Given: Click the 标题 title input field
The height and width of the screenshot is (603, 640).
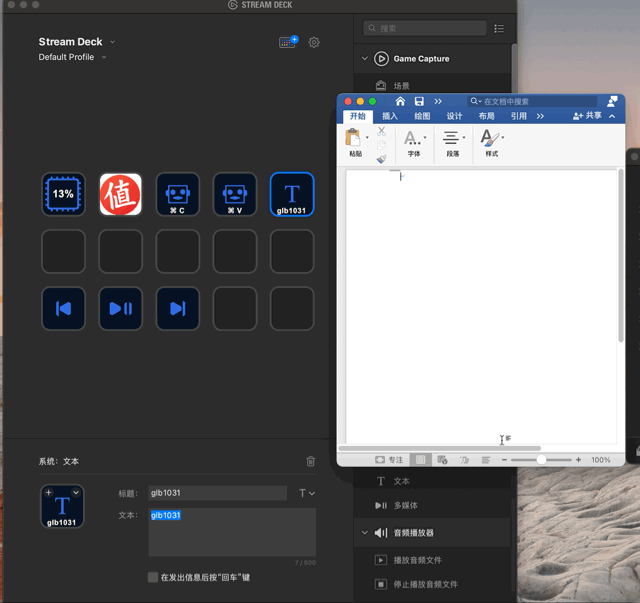Looking at the screenshot, I should (218, 493).
